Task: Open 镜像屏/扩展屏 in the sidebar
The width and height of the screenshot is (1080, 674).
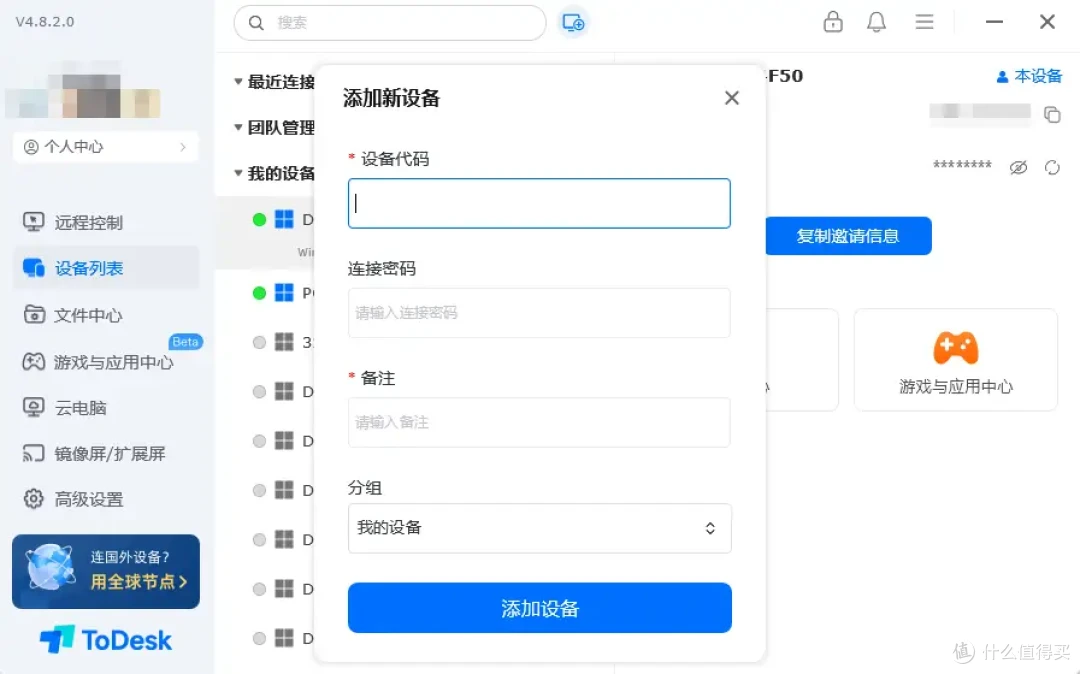Action: (105, 453)
